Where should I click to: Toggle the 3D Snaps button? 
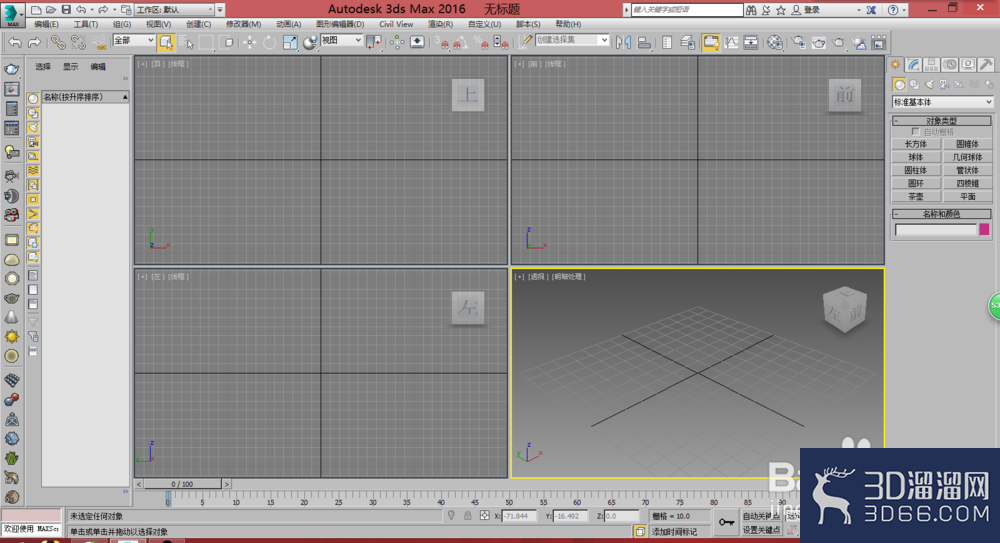[x=442, y=43]
